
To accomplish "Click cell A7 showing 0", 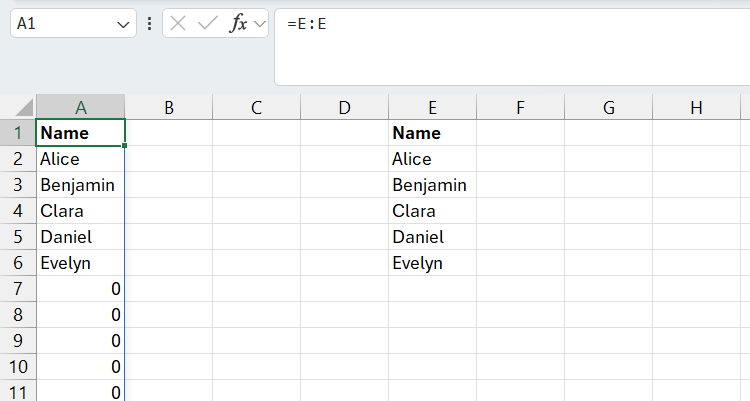I will coord(80,289).
